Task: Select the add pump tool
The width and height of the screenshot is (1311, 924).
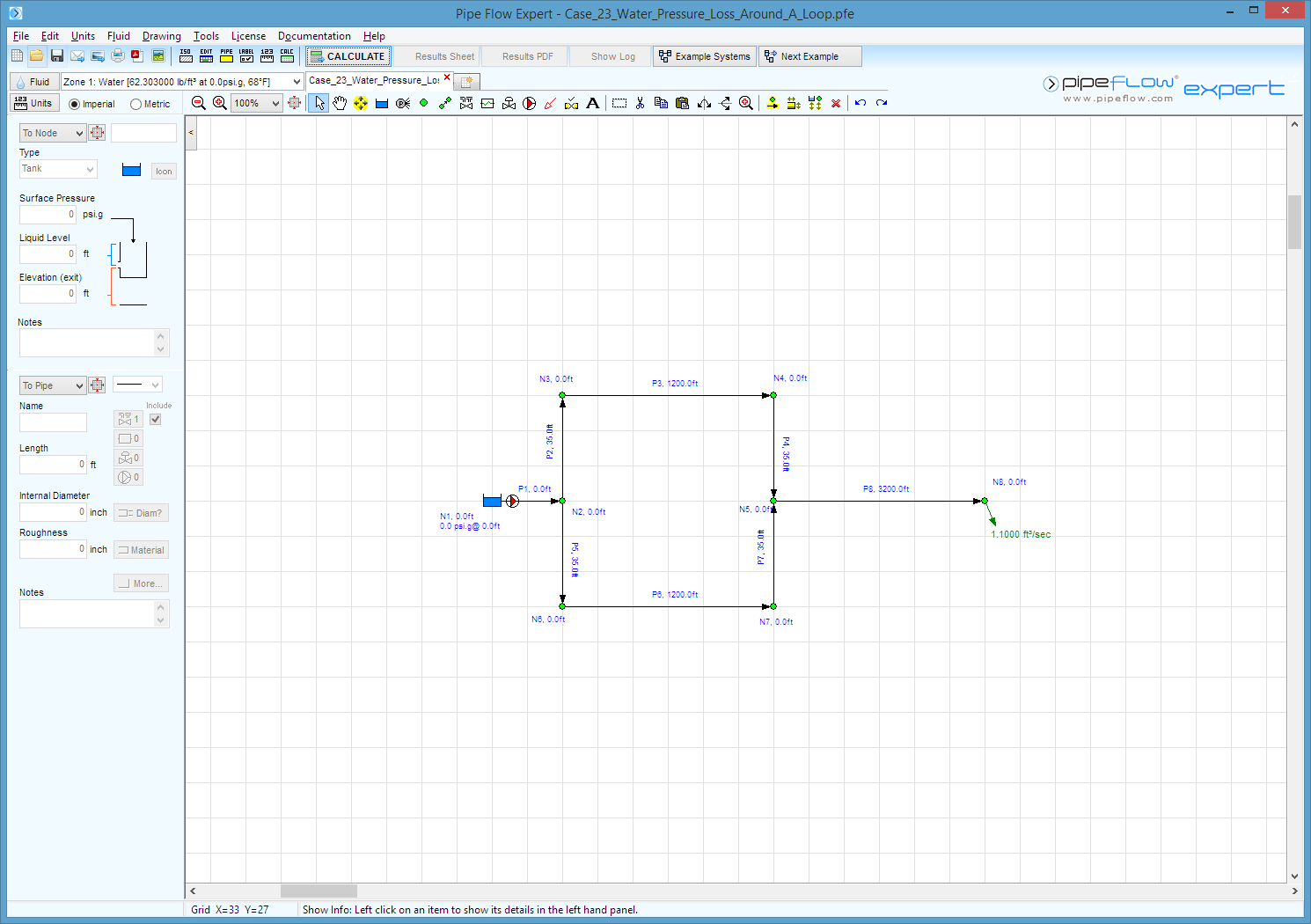Action: pyautogui.click(x=530, y=103)
